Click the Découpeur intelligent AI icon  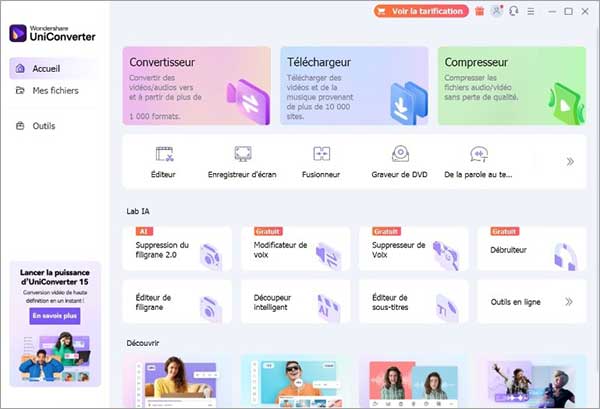(x=329, y=308)
